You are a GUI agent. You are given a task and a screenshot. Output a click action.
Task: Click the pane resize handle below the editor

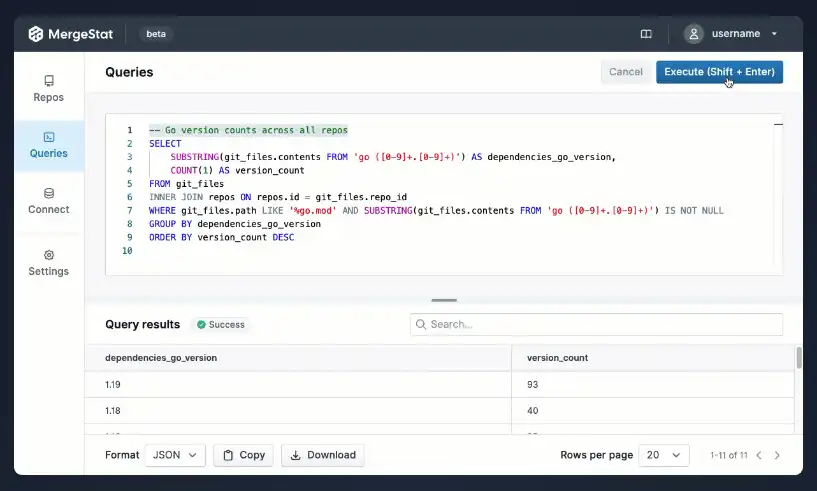click(x=444, y=300)
